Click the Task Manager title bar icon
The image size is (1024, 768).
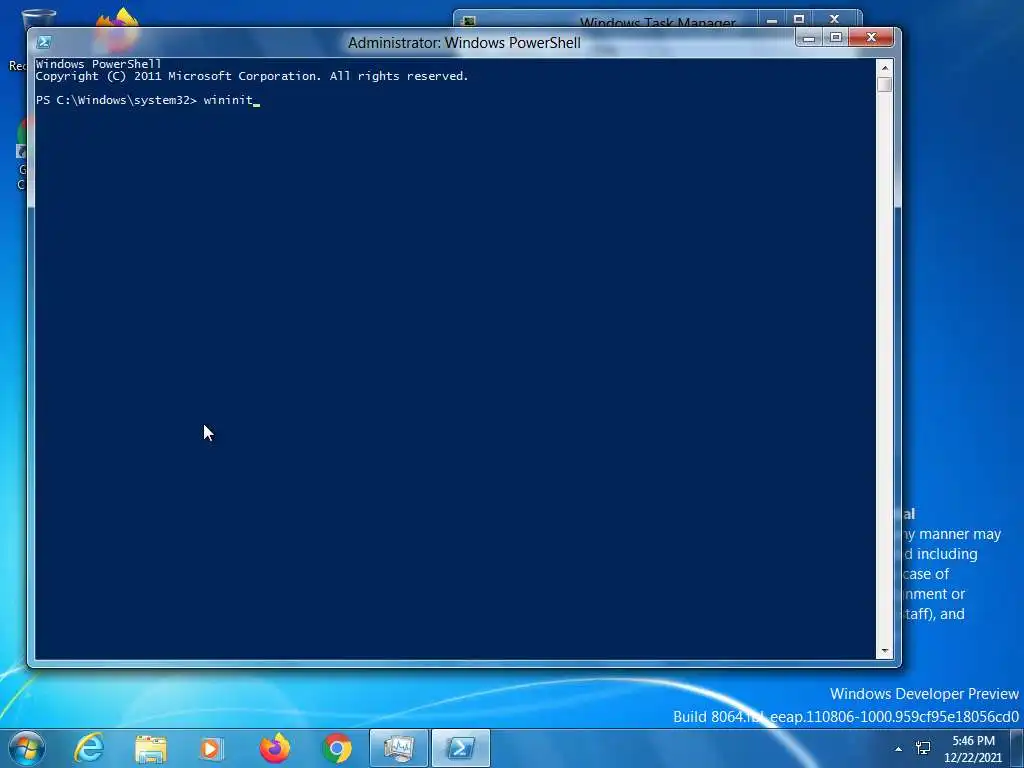(x=468, y=22)
